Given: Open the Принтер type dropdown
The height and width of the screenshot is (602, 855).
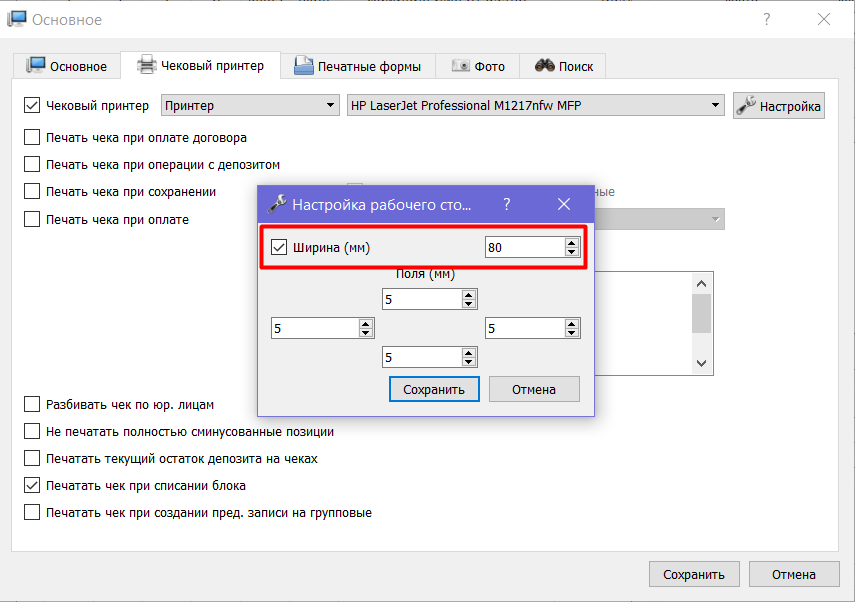Looking at the screenshot, I should 250,105.
